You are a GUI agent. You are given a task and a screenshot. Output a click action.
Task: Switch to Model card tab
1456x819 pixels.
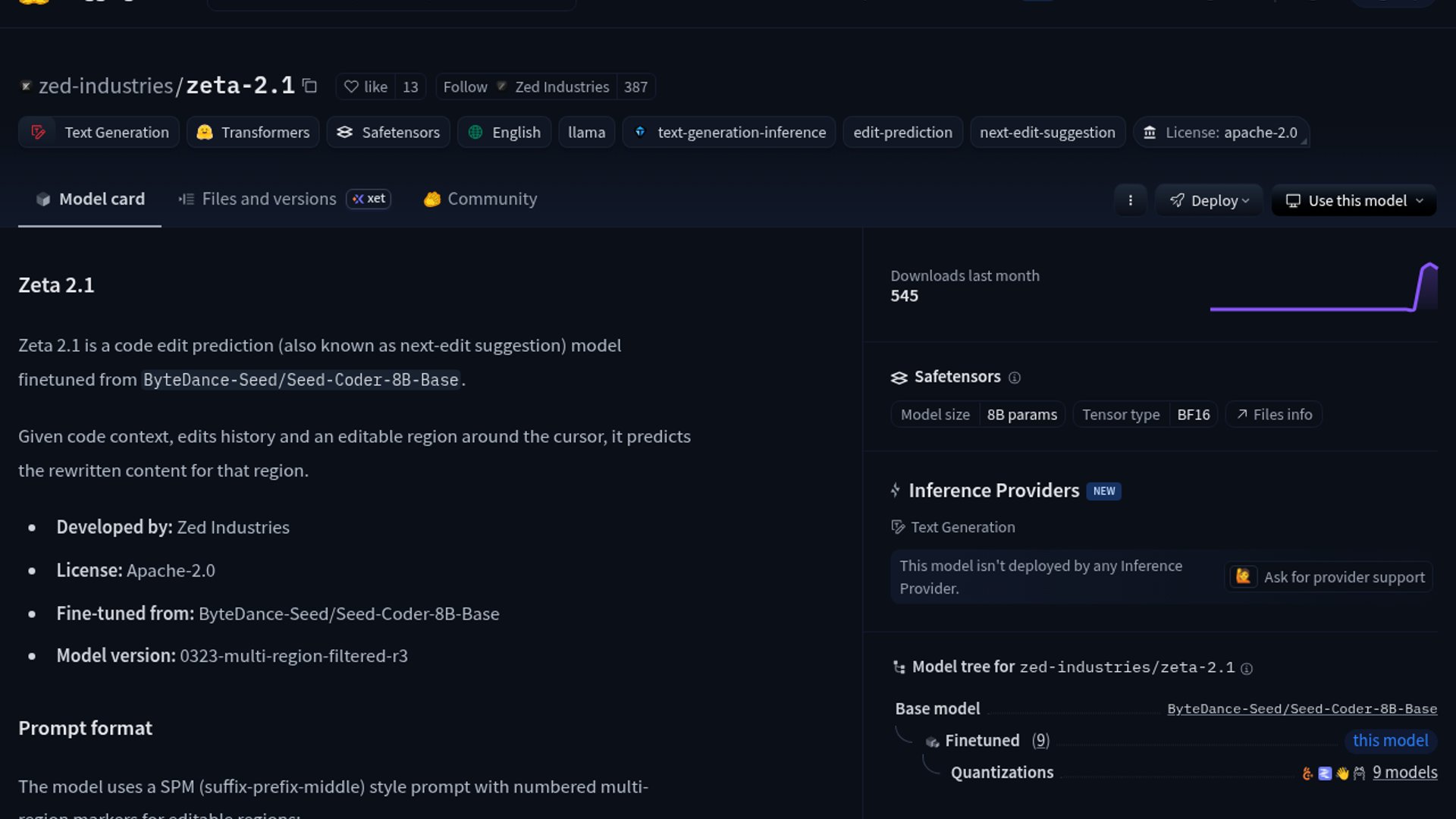pos(89,199)
